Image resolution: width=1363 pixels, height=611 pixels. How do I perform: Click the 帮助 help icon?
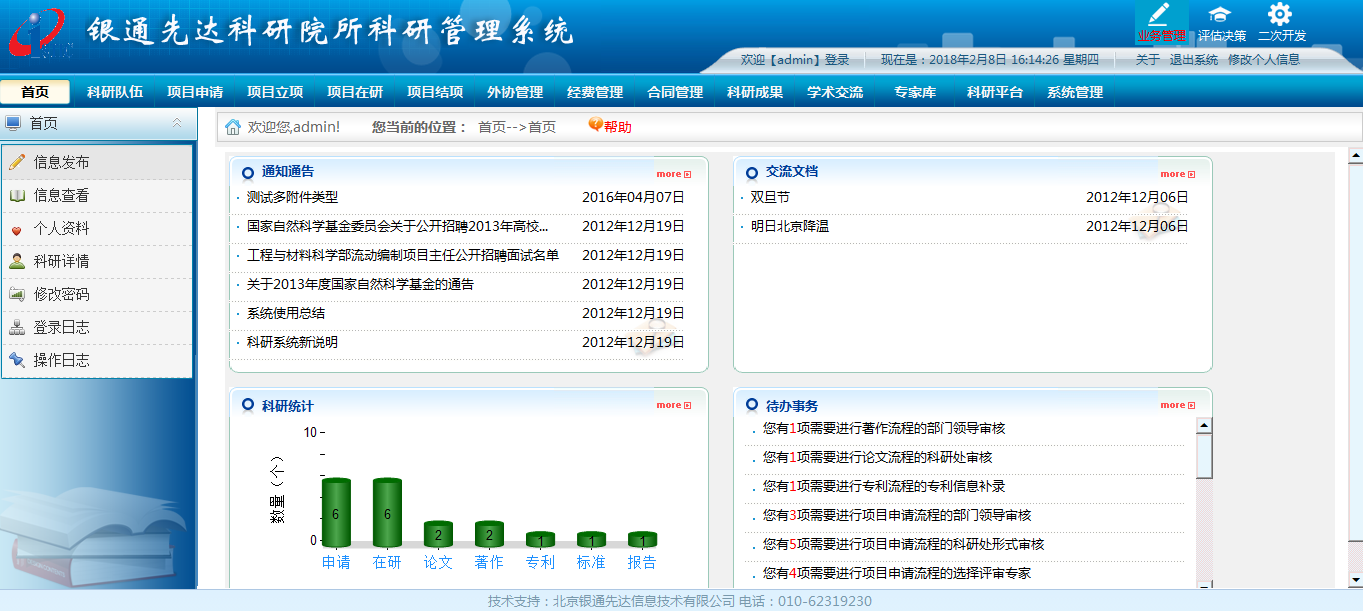[x=595, y=125]
